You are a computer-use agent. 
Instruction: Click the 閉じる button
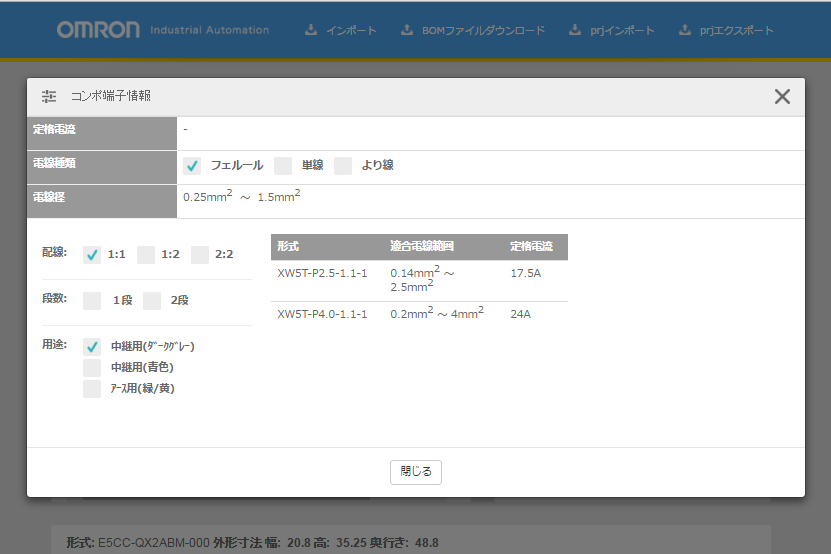tap(416, 472)
